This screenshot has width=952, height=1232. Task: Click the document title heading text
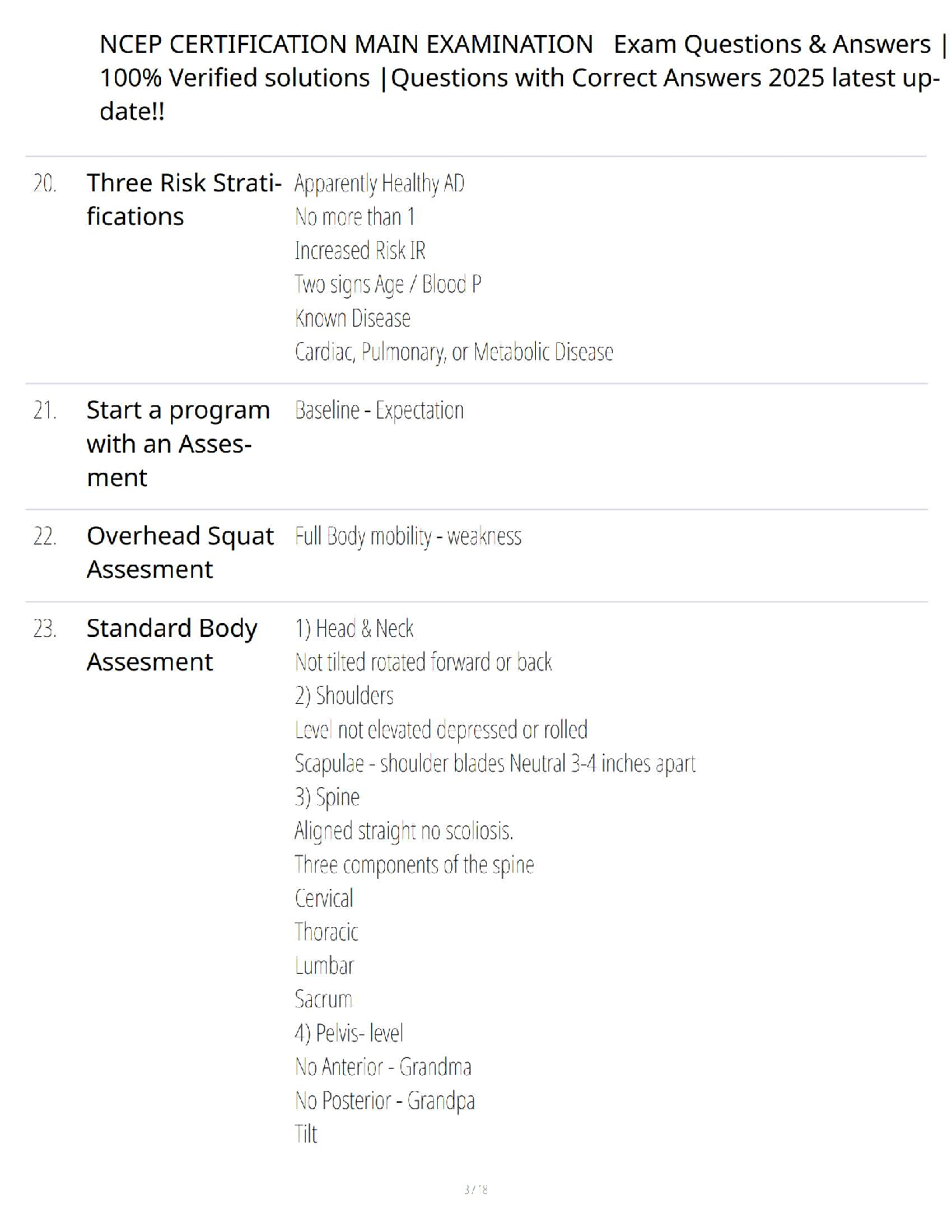click(x=520, y=77)
